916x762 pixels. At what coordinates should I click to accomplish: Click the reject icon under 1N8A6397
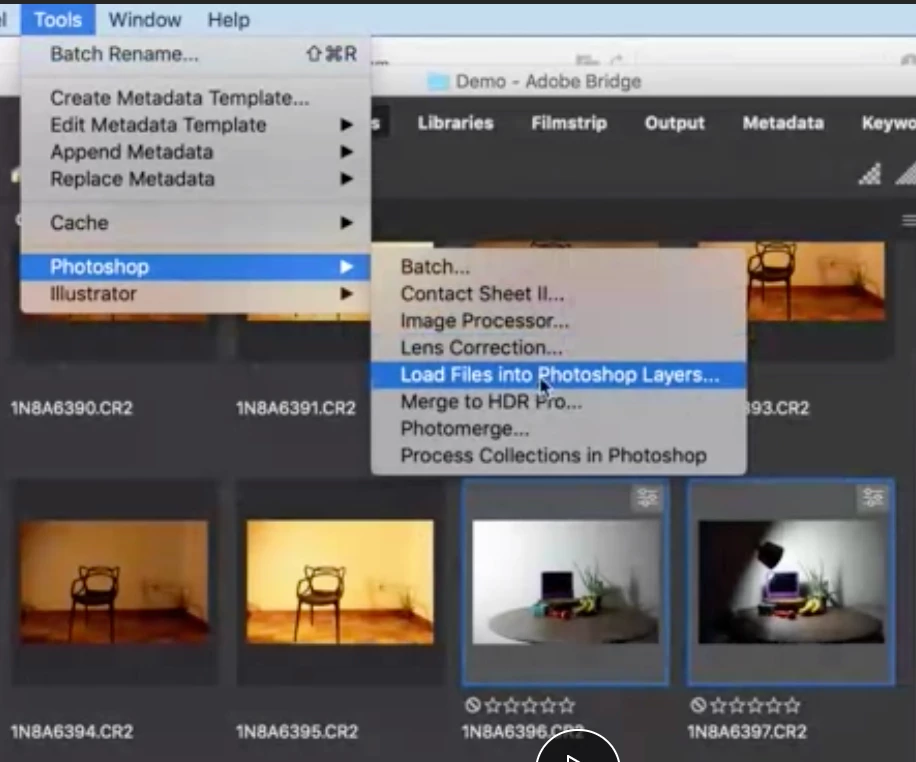pos(698,705)
